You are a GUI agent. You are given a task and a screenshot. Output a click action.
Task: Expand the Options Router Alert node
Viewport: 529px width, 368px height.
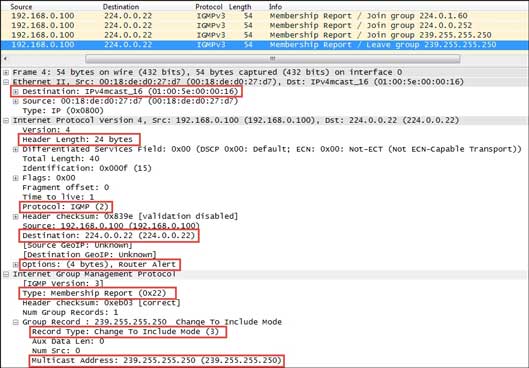point(16,264)
